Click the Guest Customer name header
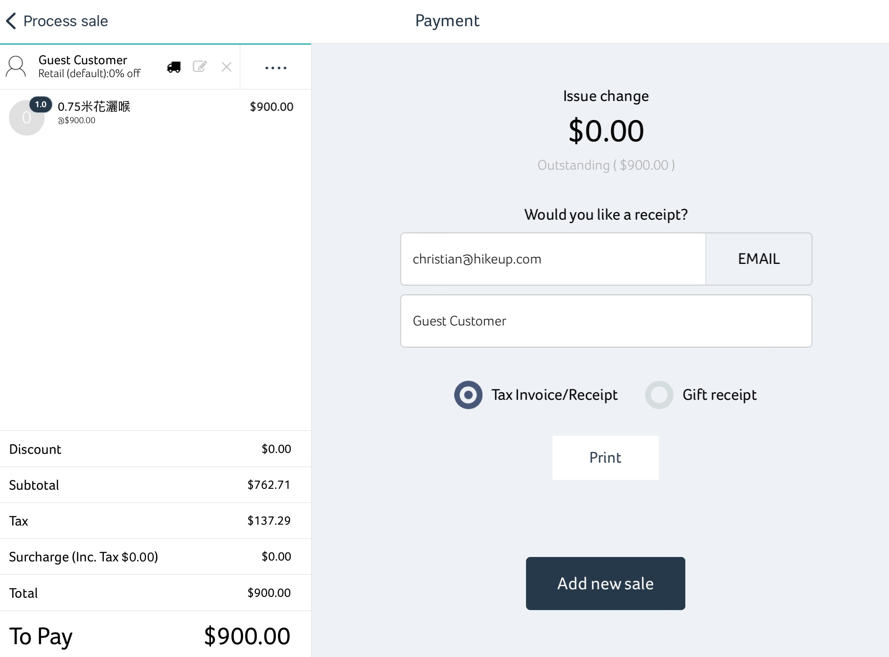 point(83,60)
